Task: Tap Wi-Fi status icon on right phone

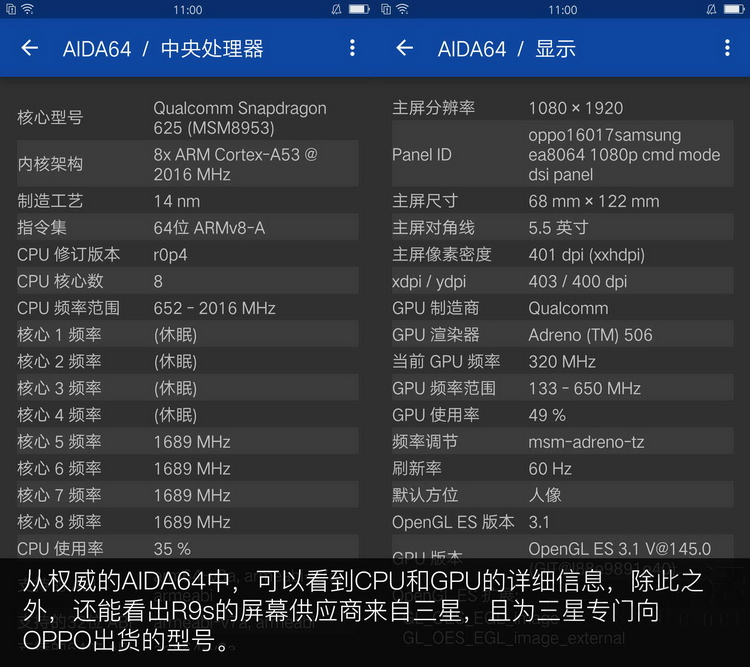Action: 403,9
